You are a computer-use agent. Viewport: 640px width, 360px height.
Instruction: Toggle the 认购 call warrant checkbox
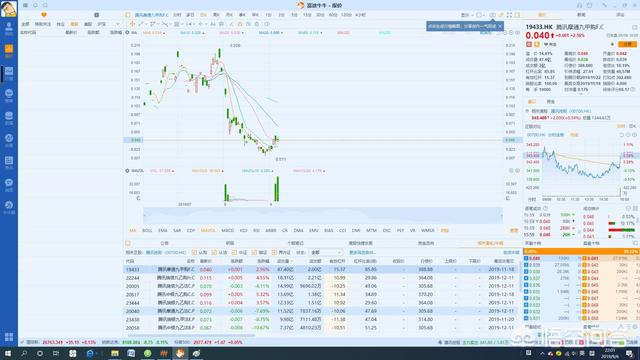point(194,253)
